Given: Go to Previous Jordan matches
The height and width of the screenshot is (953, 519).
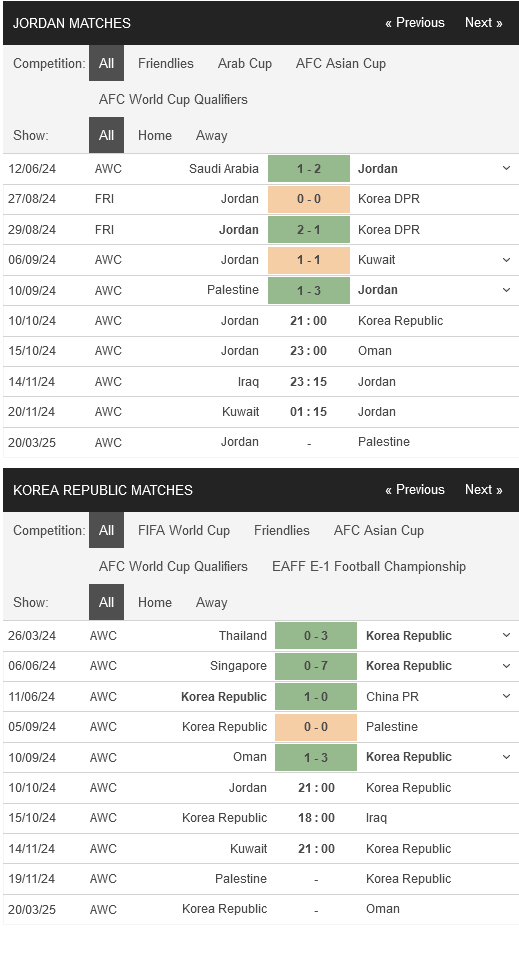Looking at the screenshot, I should point(415,22).
